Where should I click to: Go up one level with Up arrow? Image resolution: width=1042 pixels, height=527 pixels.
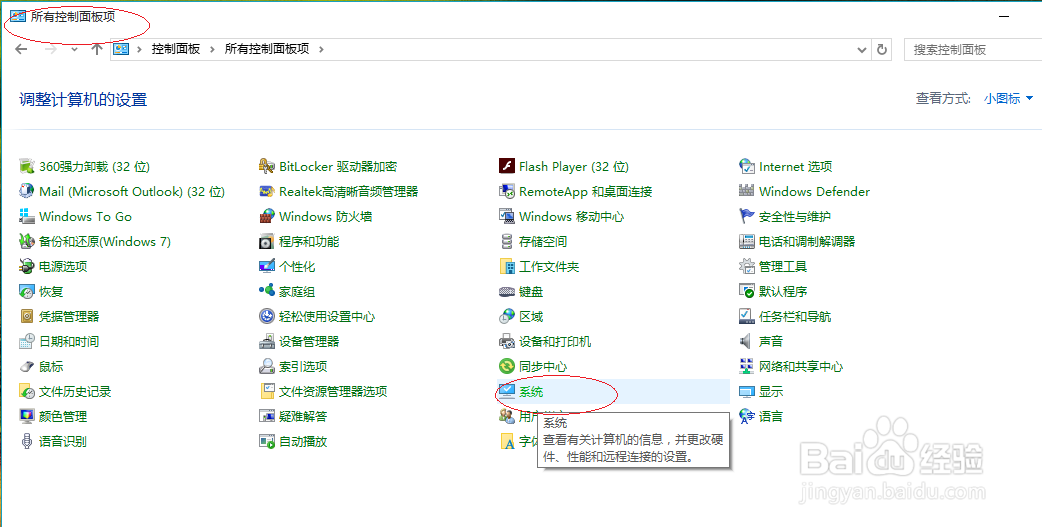[x=97, y=49]
